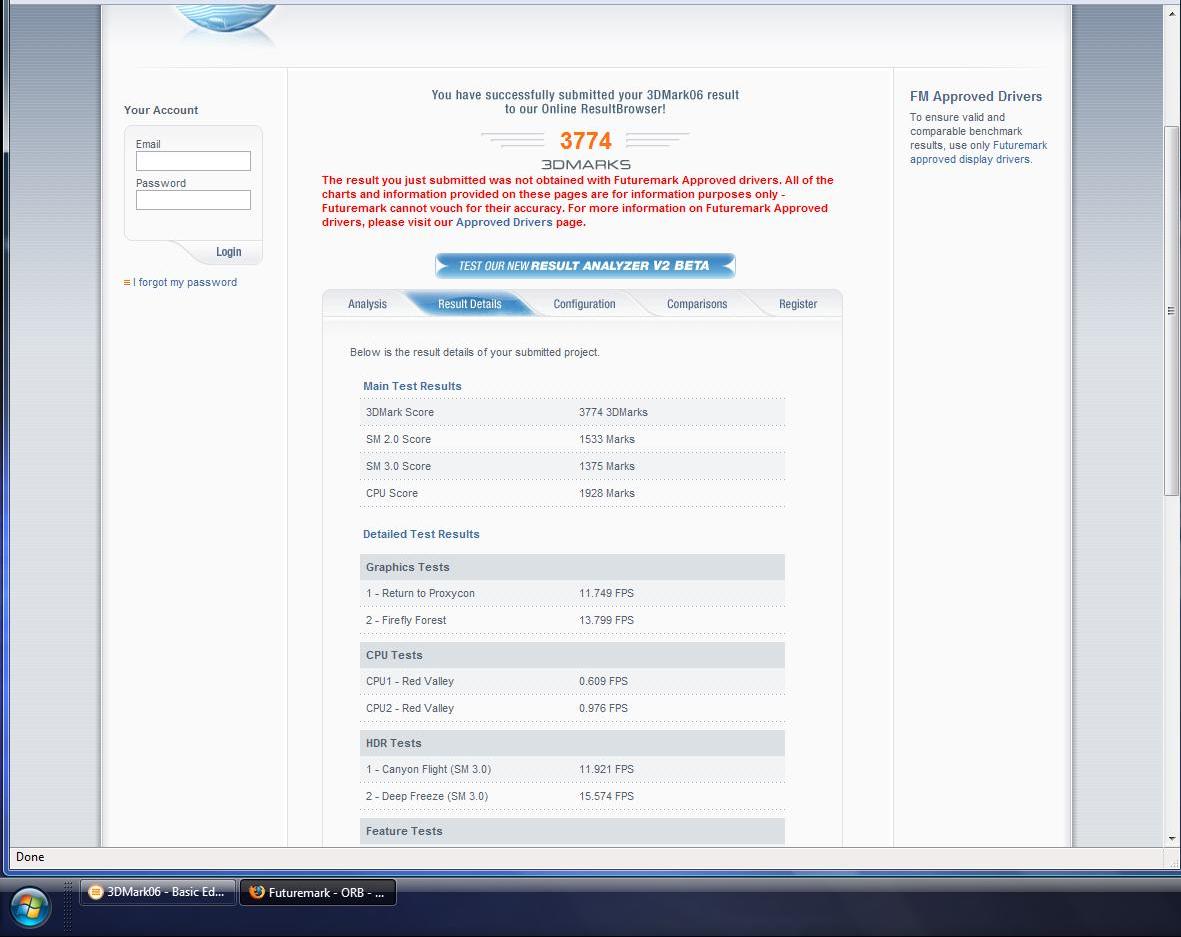The image size is (1181, 937).
Task: Switch to the Analysis tab
Action: (x=368, y=304)
